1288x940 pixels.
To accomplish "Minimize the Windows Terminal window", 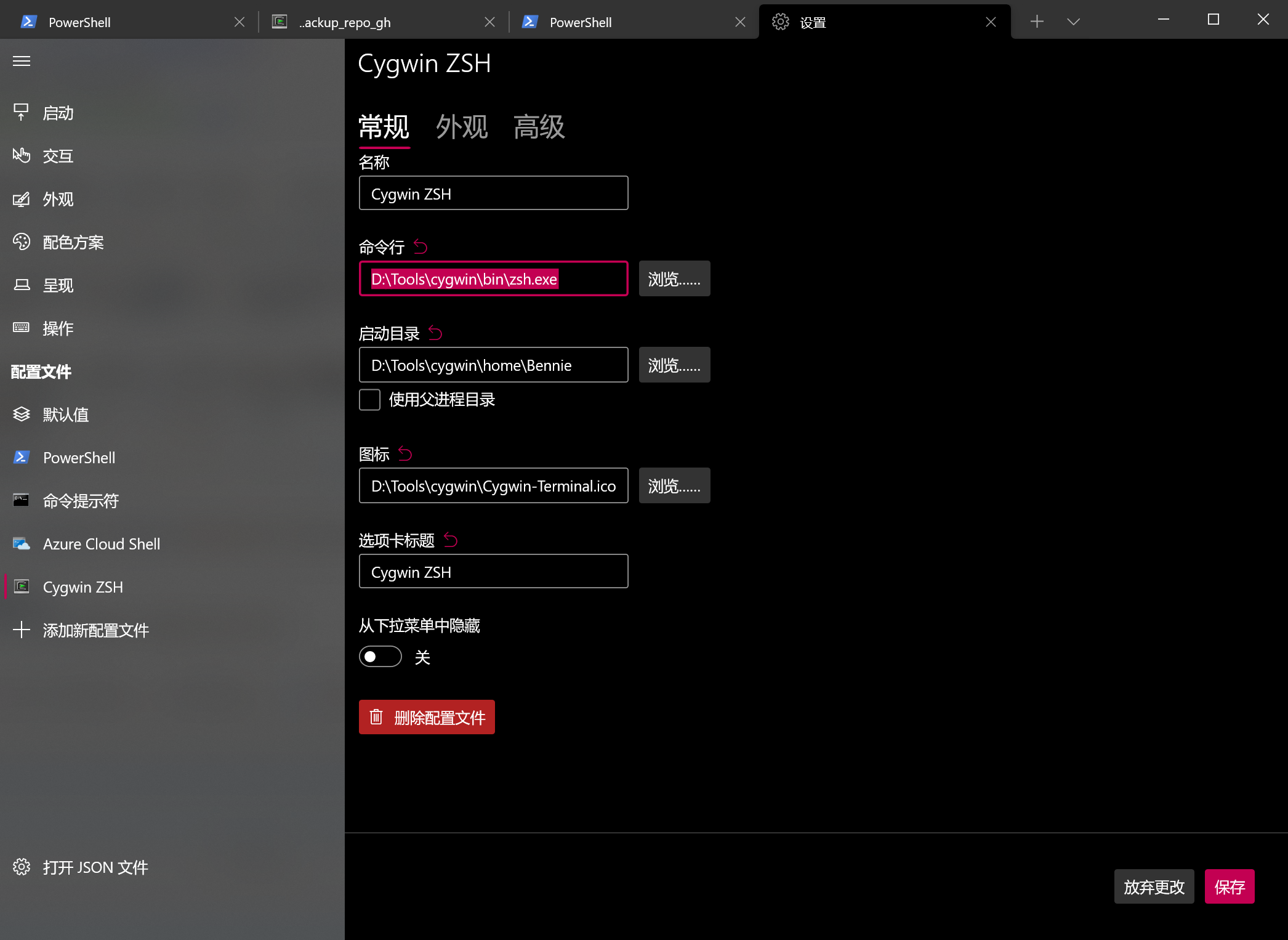I will pyautogui.click(x=1164, y=20).
